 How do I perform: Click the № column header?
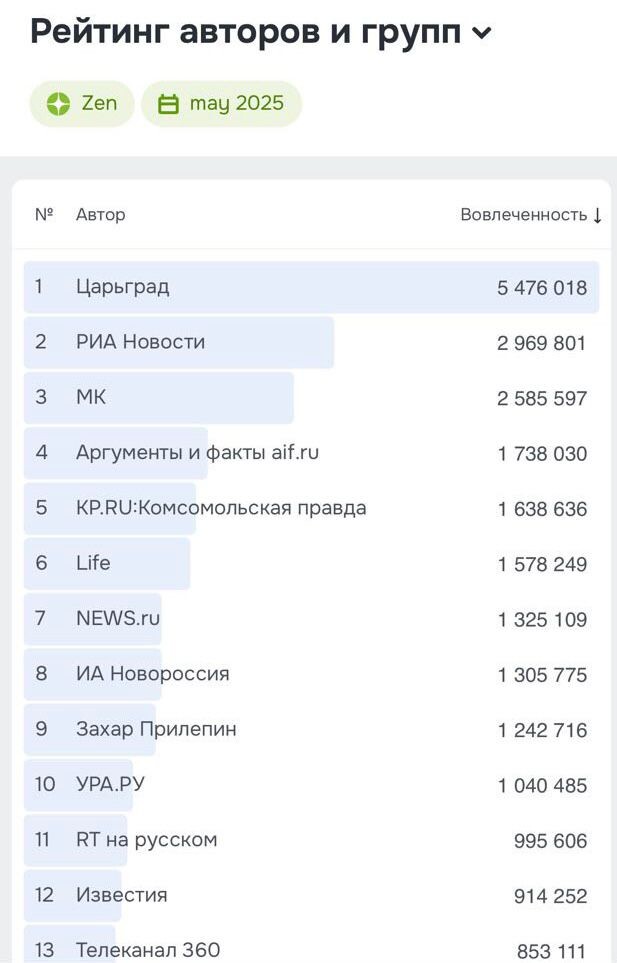pyautogui.click(x=44, y=214)
